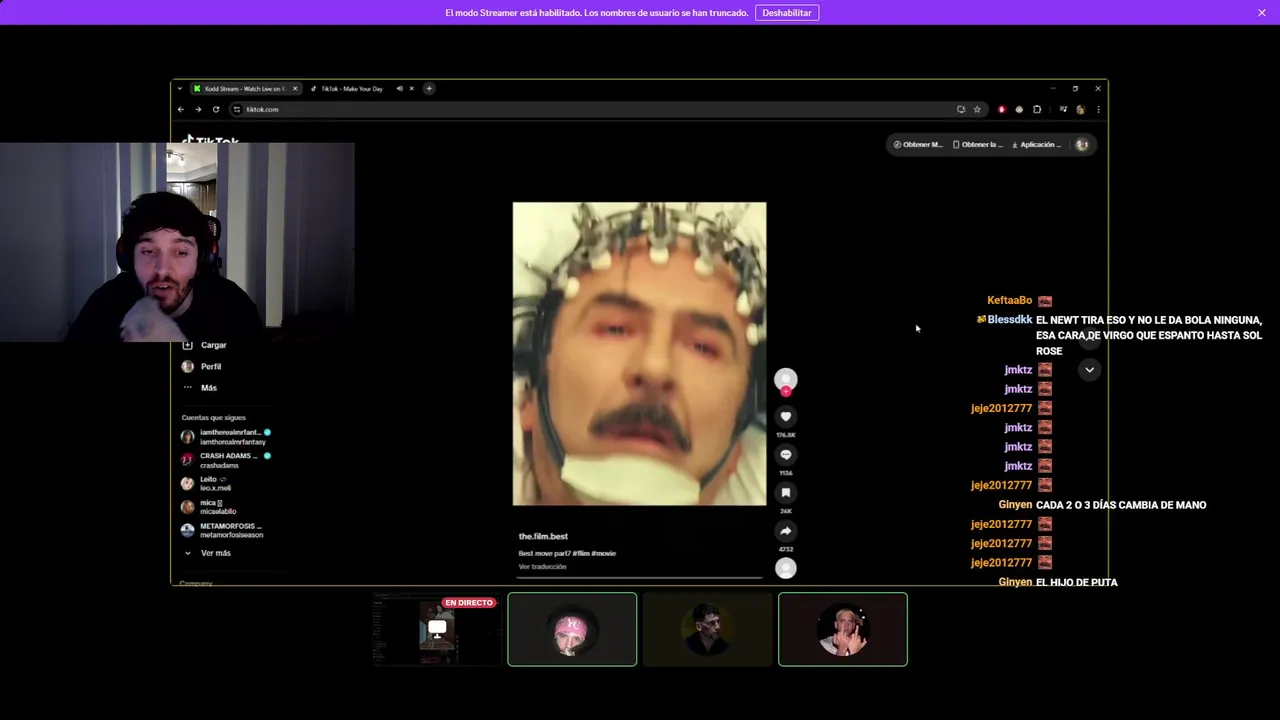1280x720 pixels.
Task: Bookmark the TikTok video
Action: point(786,493)
